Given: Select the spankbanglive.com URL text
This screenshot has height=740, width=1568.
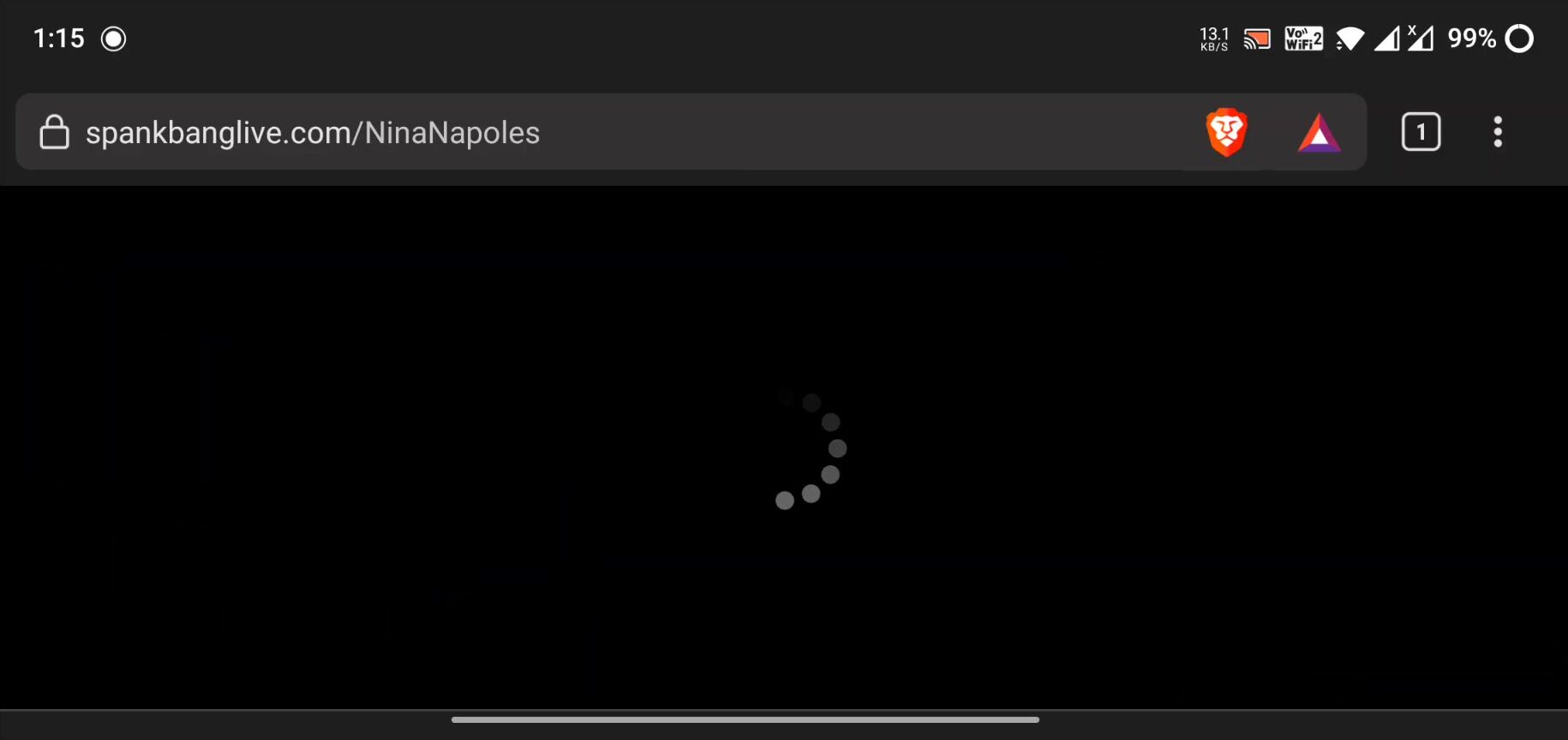Looking at the screenshot, I should click(313, 133).
